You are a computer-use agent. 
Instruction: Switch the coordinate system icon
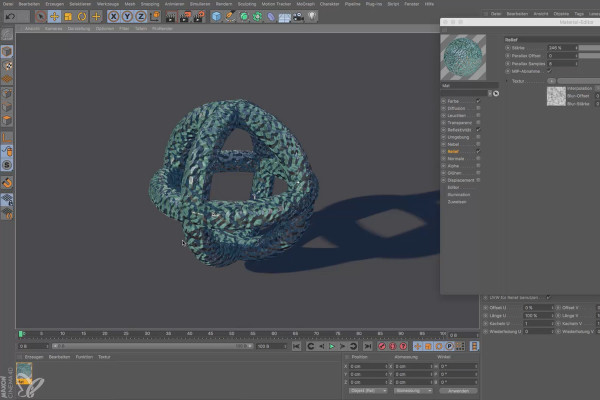pyautogui.click(x=155, y=16)
